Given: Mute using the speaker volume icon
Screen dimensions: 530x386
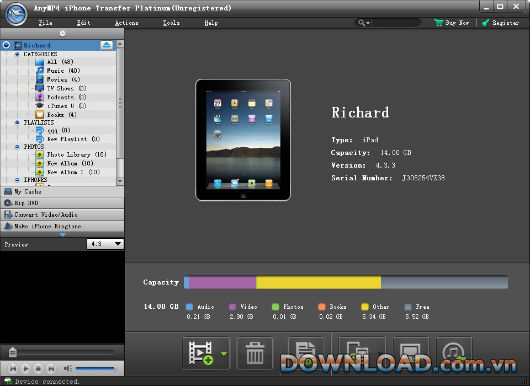Looking at the screenshot, I should click(68, 368).
